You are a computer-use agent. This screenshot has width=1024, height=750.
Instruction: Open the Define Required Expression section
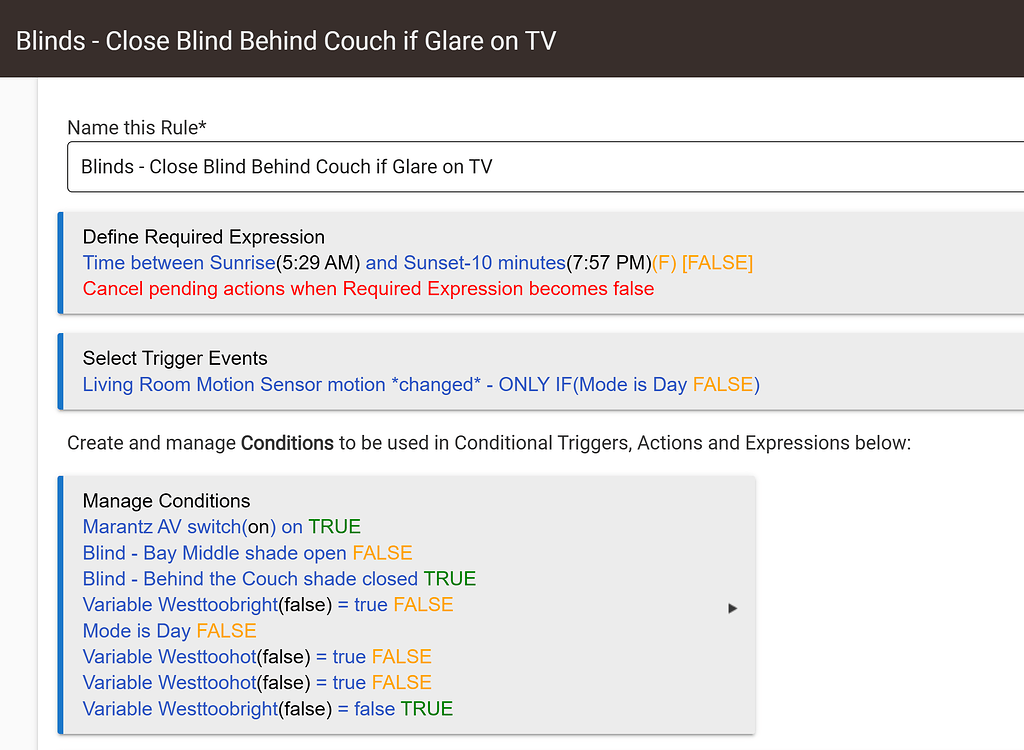(203, 237)
